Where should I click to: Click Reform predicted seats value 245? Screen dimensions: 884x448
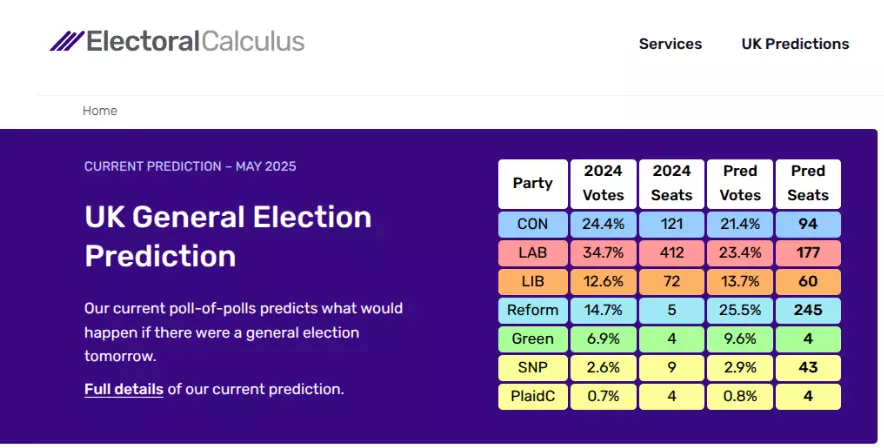[x=808, y=311]
